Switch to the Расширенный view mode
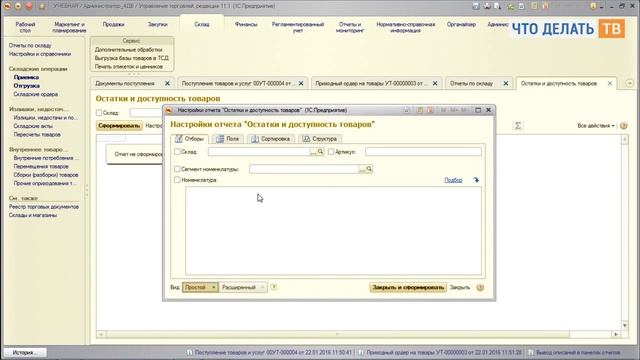Image resolution: width=640 pixels, height=360 pixels. pyautogui.click(x=242, y=287)
